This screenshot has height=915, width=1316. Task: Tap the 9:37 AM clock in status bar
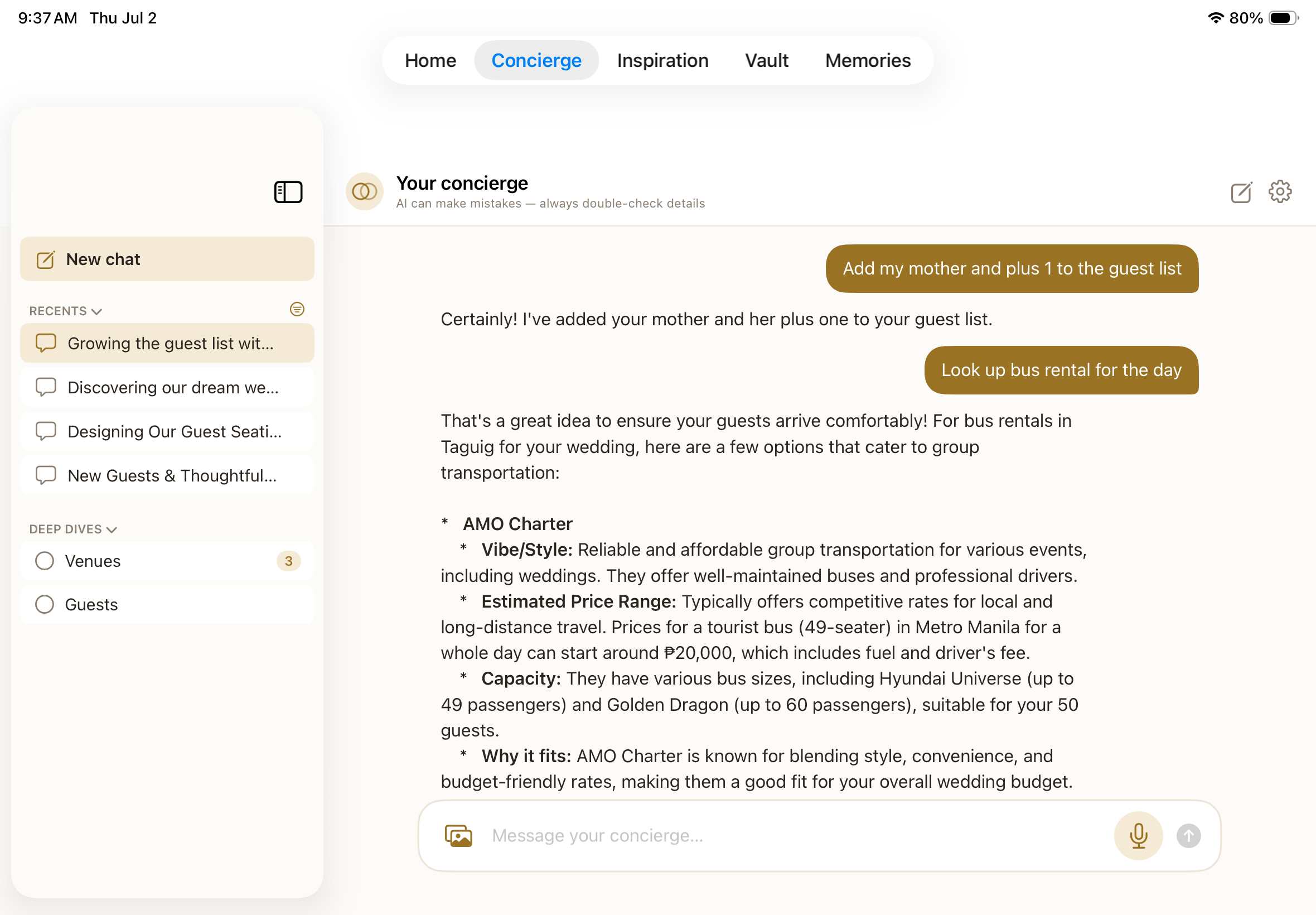(x=47, y=18)
